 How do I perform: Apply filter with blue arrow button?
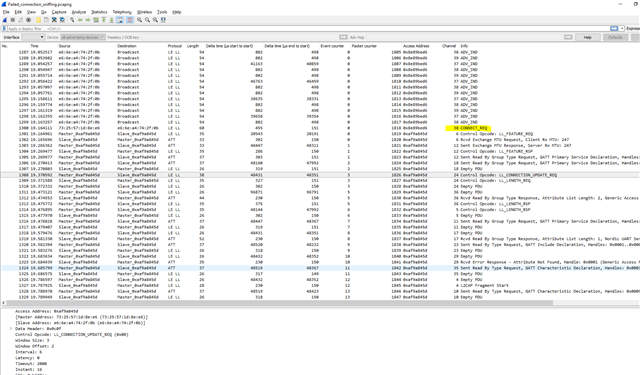point(614,29)
